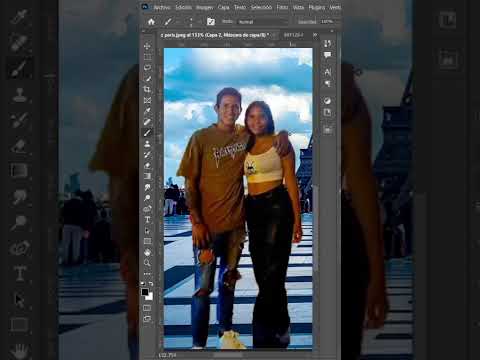Open brush tool preset picker in options bar
The height and width of the screenshot is (360, 480).
coord(168,22)
